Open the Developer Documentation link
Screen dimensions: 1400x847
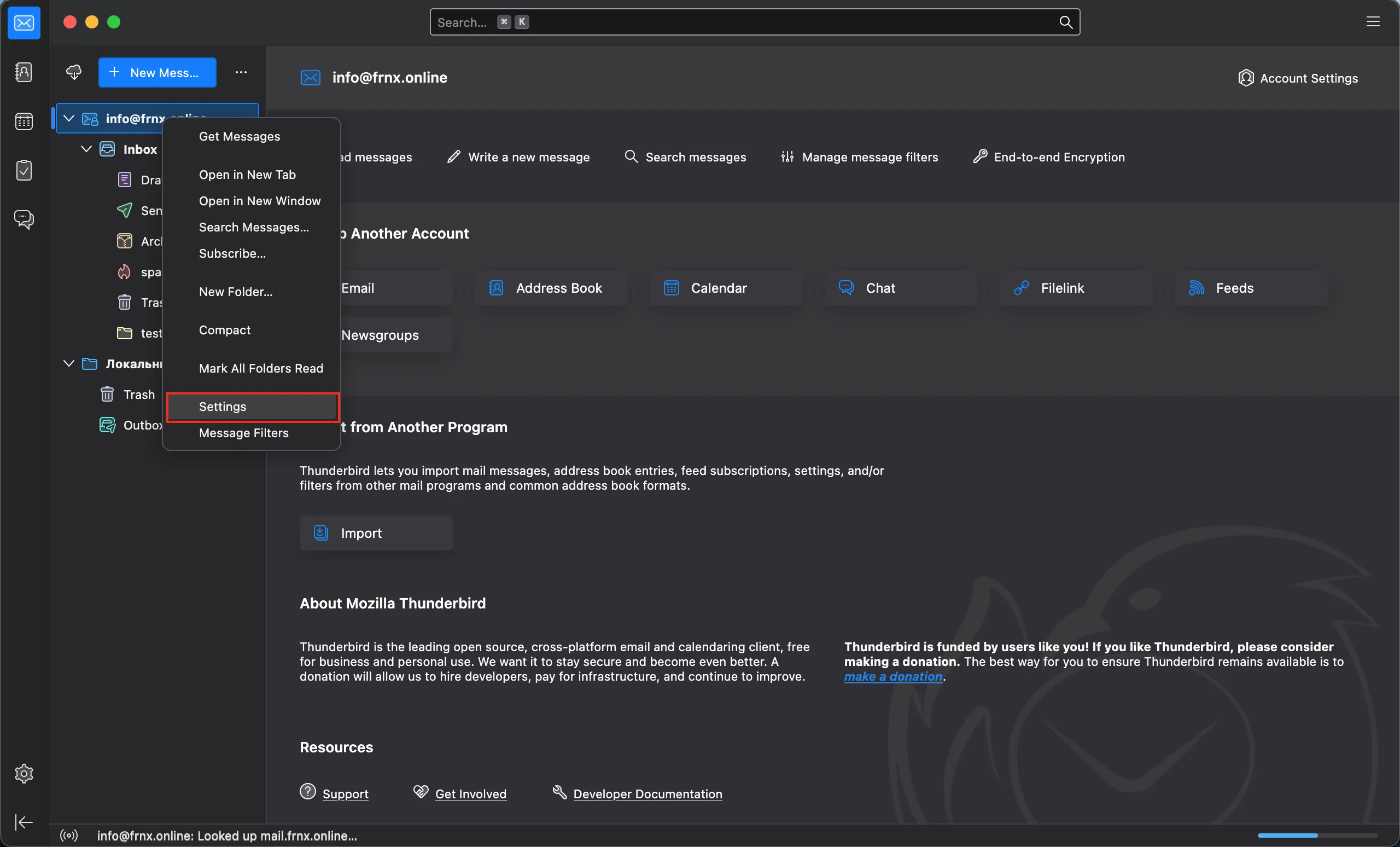pyautogui.click(x=647, y=793)
